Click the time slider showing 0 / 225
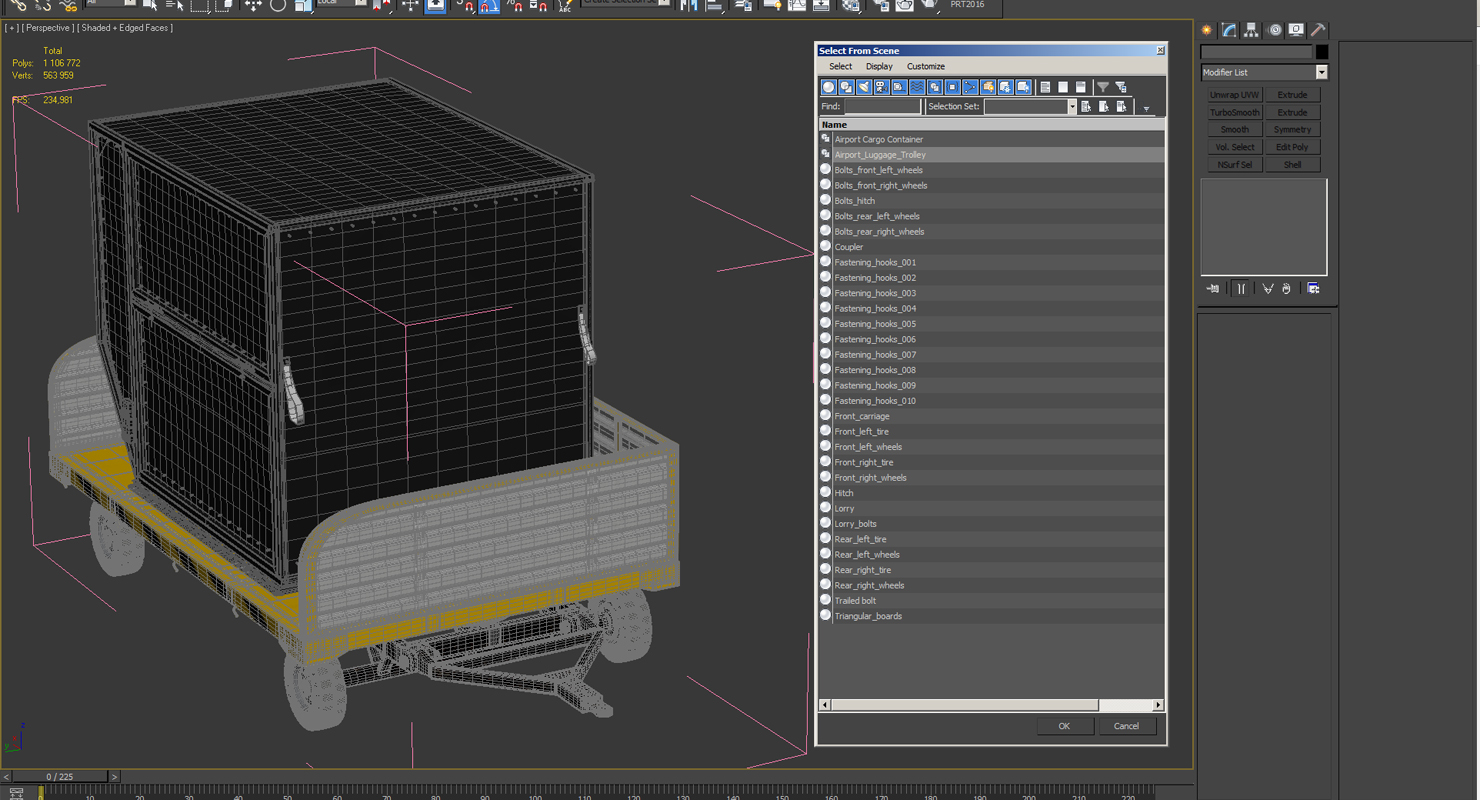 point(60,776)
